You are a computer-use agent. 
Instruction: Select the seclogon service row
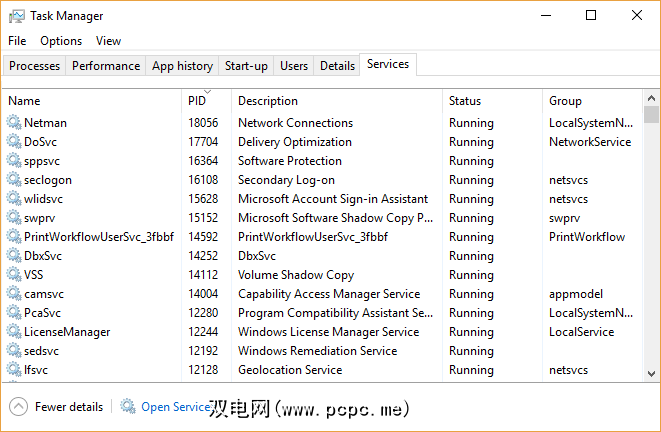tap(47, 180)
